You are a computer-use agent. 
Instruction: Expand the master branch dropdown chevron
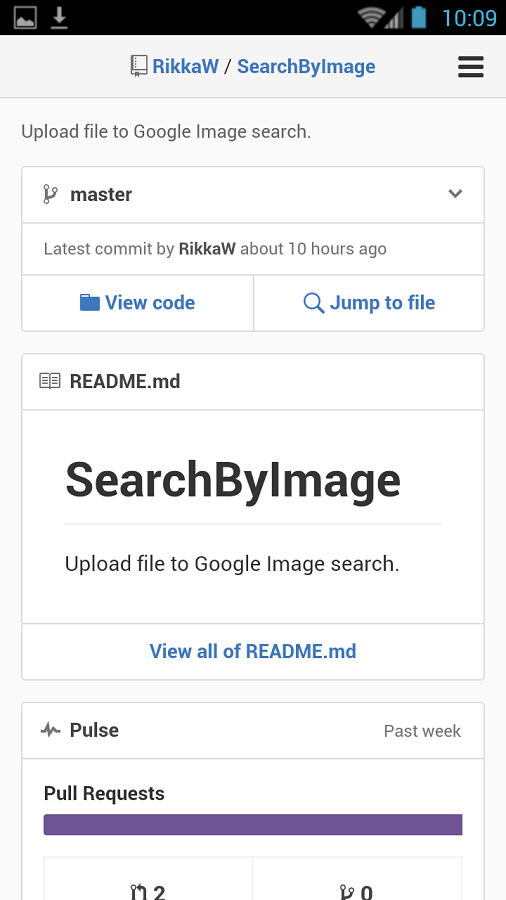[x=455, y=193]
